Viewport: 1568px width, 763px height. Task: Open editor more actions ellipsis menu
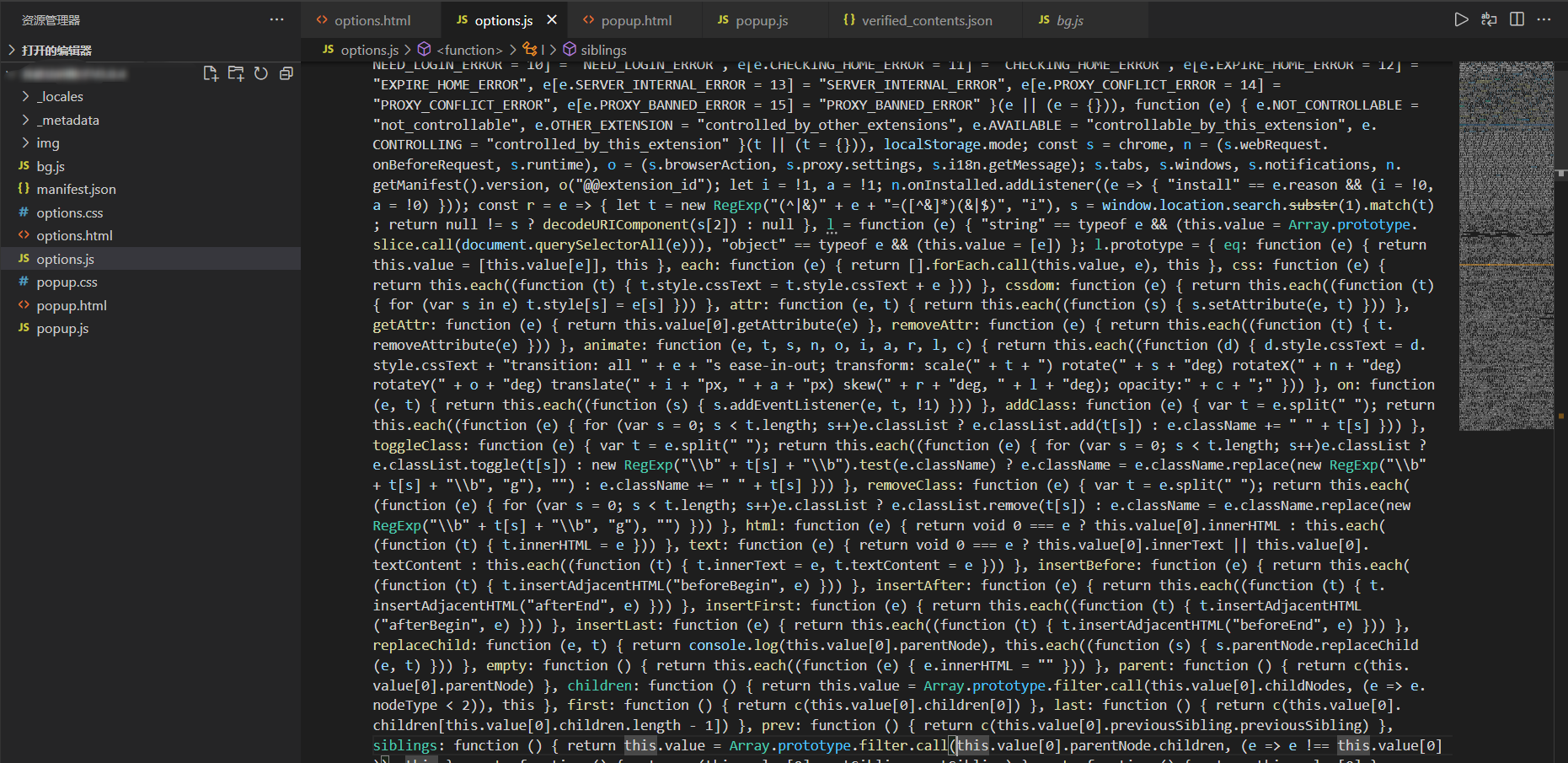1544,19
